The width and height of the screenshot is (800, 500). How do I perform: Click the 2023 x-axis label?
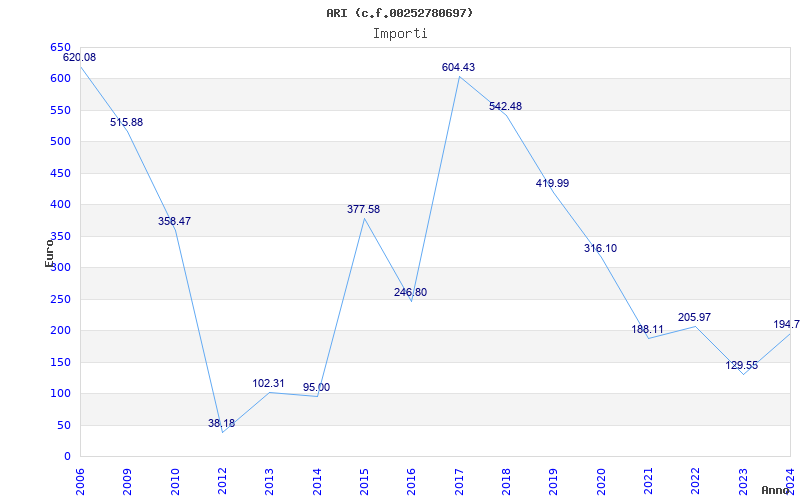[x=743, y=482]
